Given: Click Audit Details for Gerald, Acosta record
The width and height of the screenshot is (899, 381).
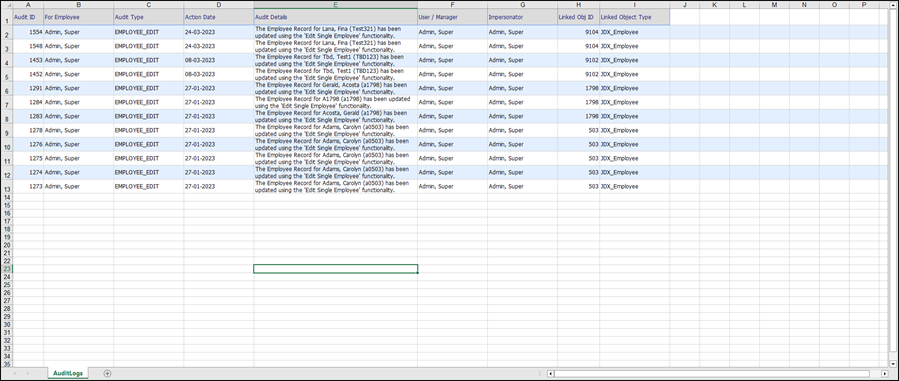Looking at the screenshot, I should pyautogui.click(x=335, y=88).
